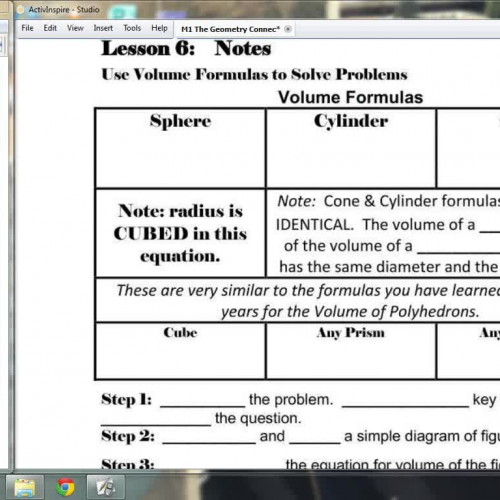Click the ActivInspire app icon in title bar

click(20, 10)
